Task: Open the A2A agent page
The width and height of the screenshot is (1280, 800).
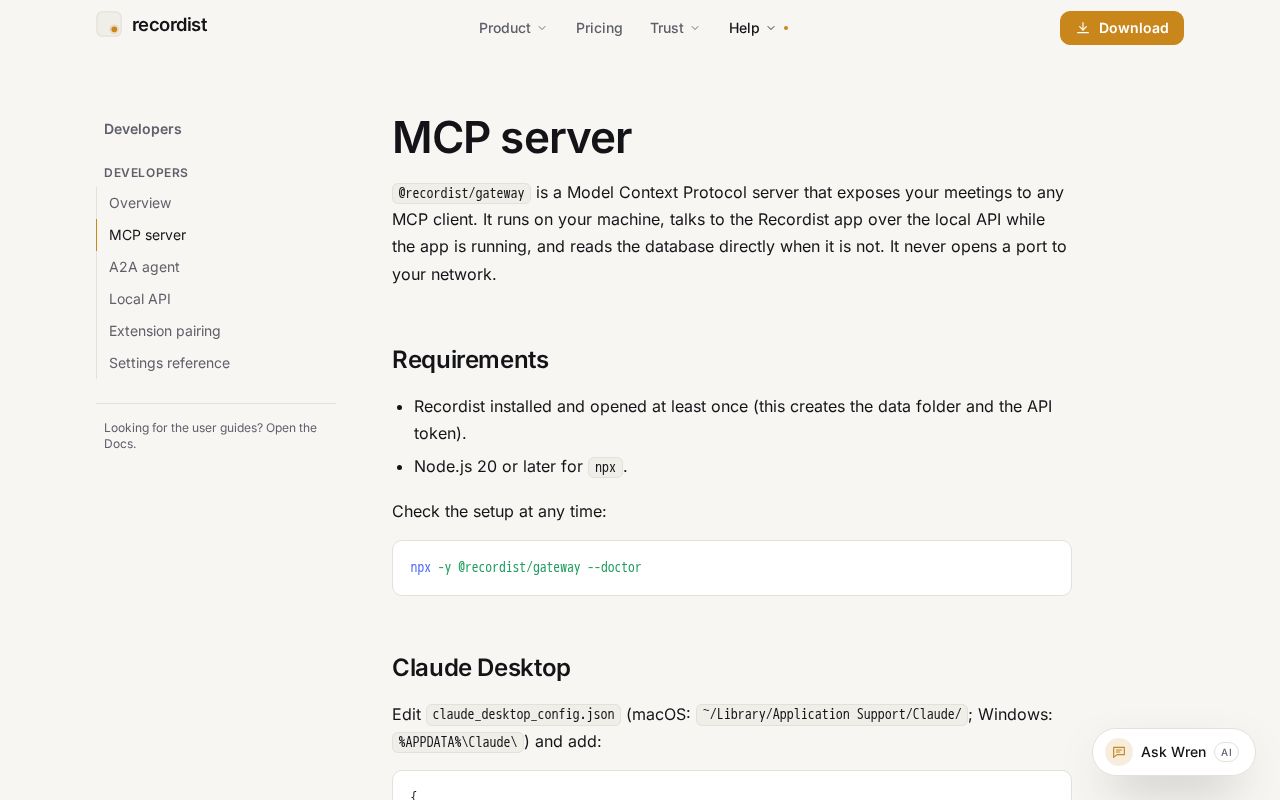Action: pyautogui.click(x=144, y=267)
